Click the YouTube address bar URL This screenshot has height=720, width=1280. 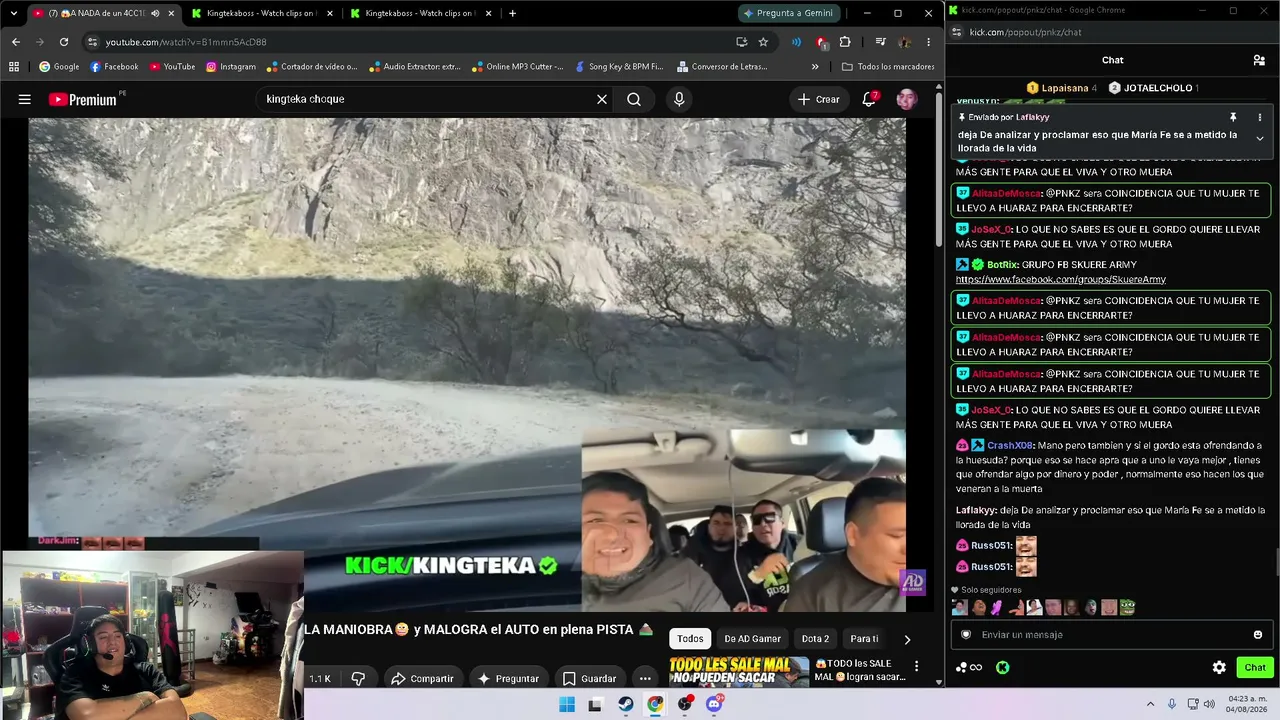186,42
